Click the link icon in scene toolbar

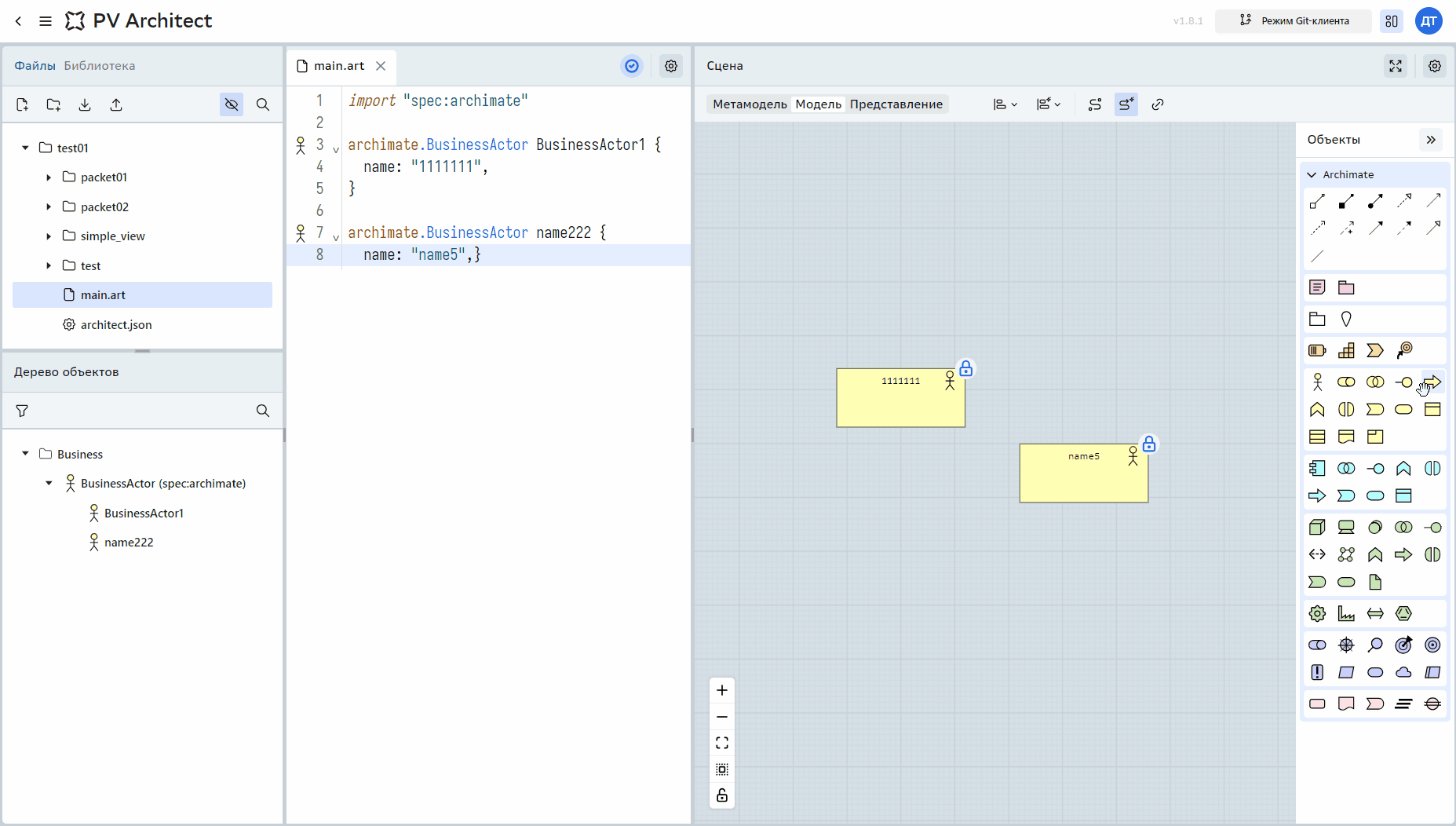(x=1158, y=104)
